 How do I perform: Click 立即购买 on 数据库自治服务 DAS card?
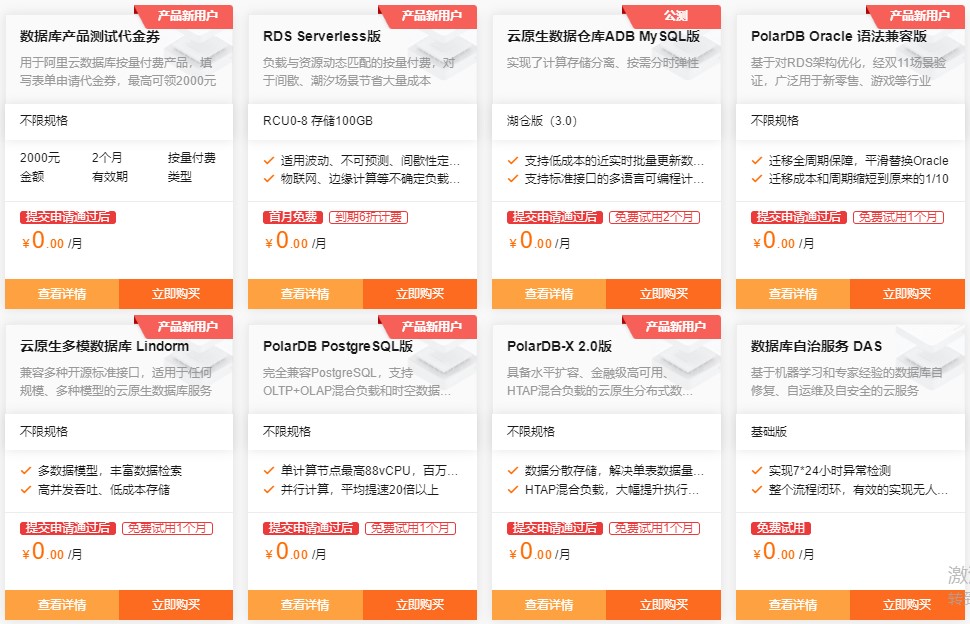tap(905, 605)
